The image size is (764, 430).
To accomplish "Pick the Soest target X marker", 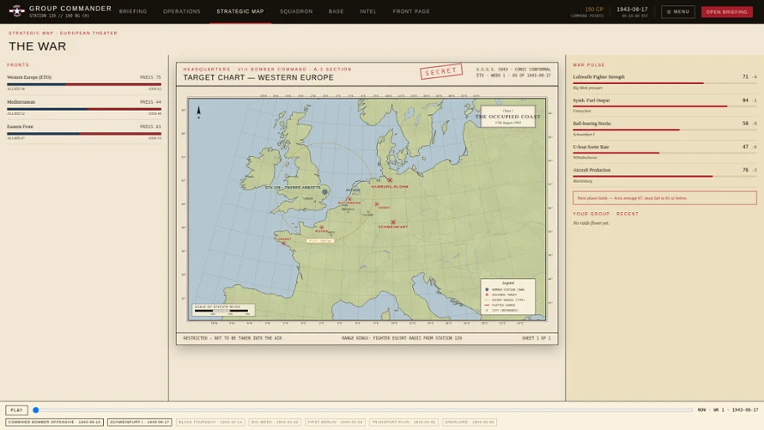I will point(377,204).
